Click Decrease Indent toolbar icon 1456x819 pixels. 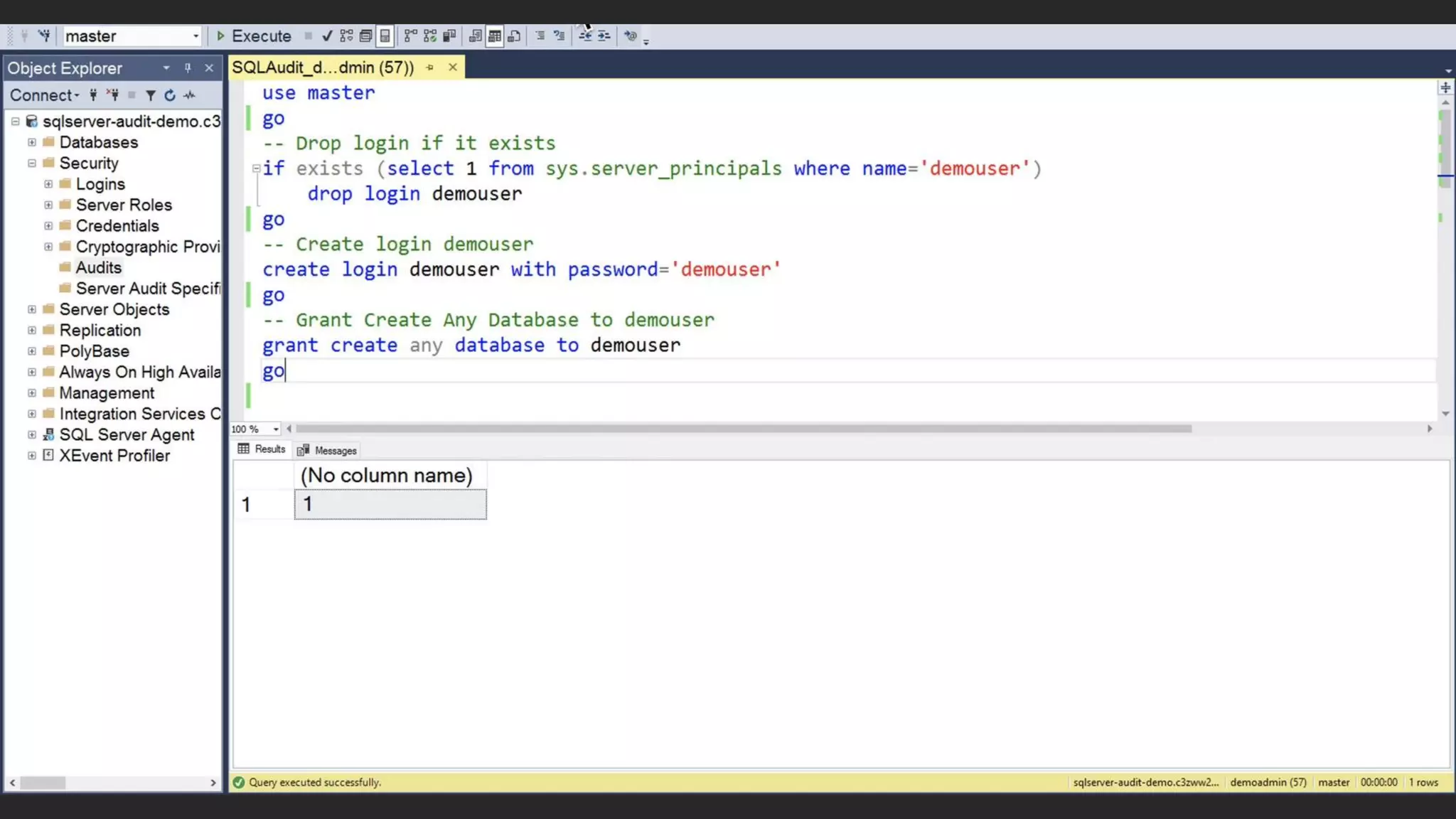click(585, 36)
